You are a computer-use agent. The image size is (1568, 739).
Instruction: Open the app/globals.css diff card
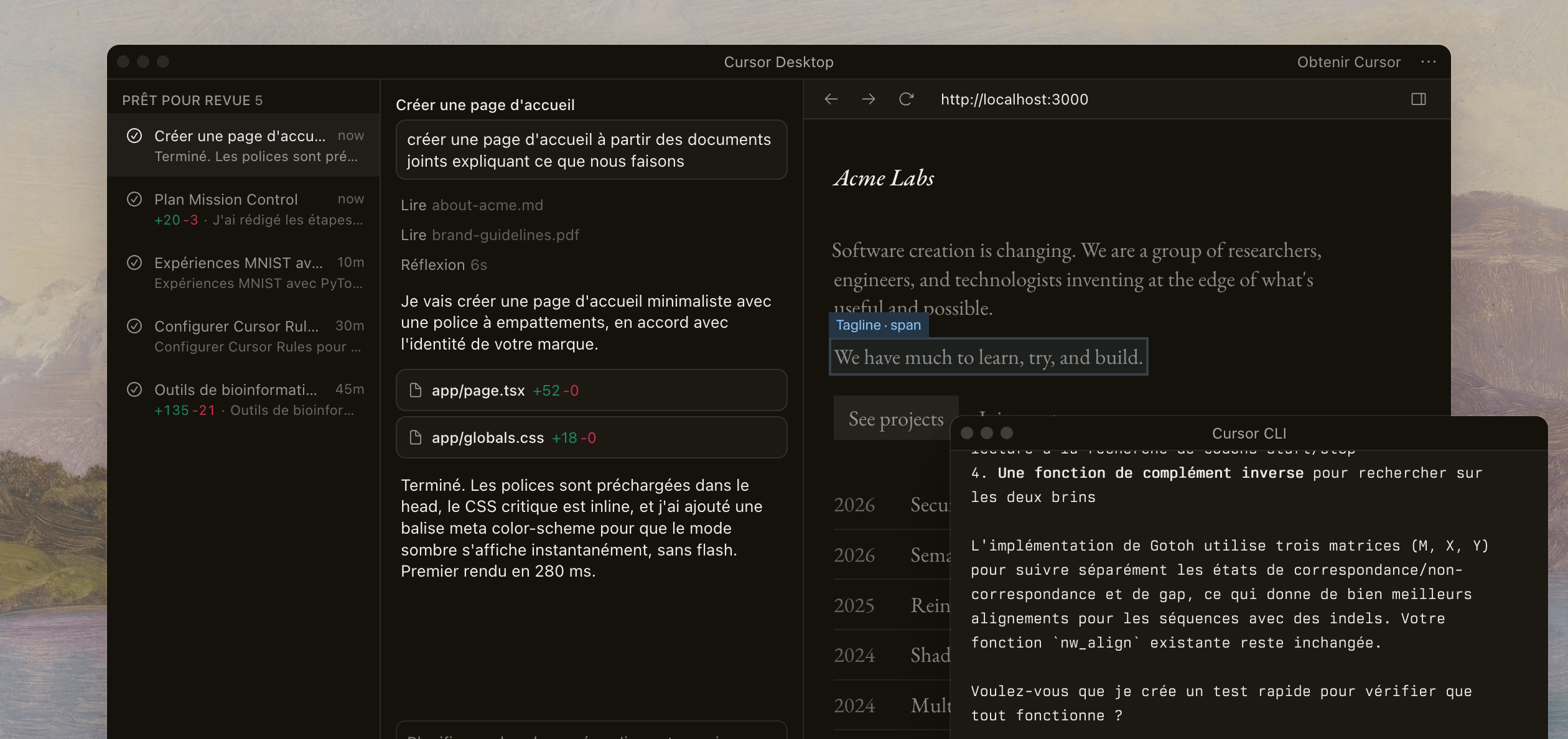(592, 438)
